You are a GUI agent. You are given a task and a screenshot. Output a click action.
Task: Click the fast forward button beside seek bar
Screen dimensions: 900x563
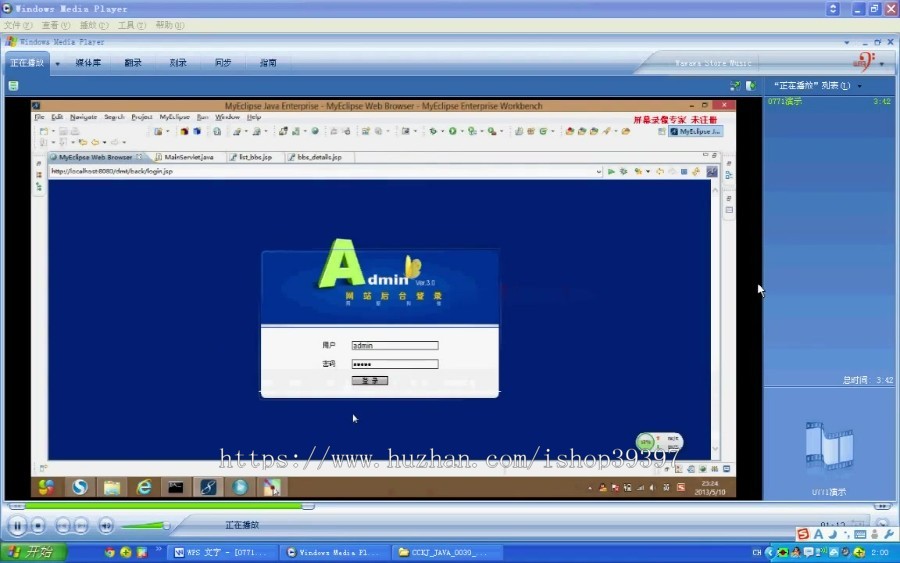[882, 506]
